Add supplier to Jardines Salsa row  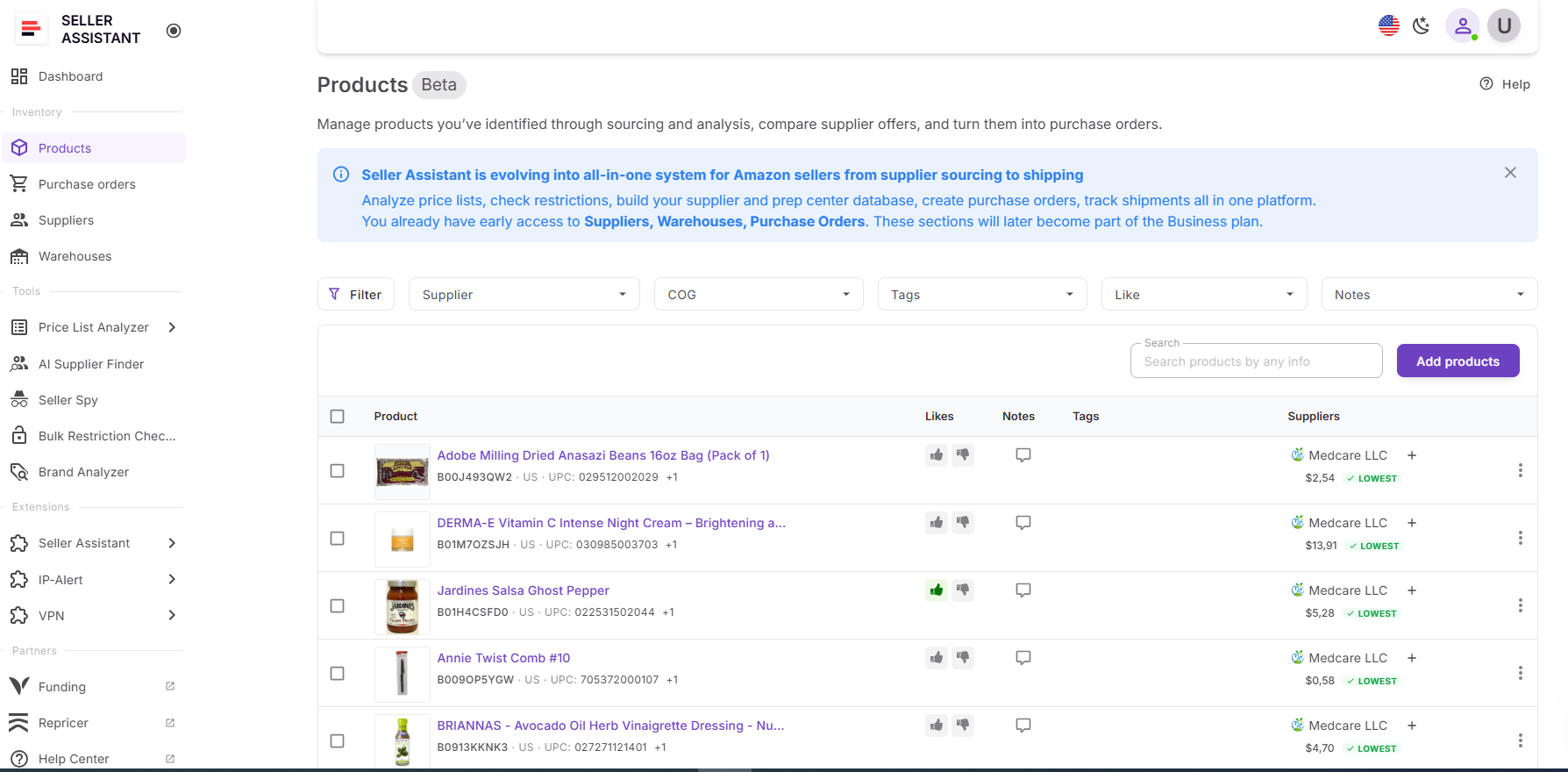[1412, 590]
